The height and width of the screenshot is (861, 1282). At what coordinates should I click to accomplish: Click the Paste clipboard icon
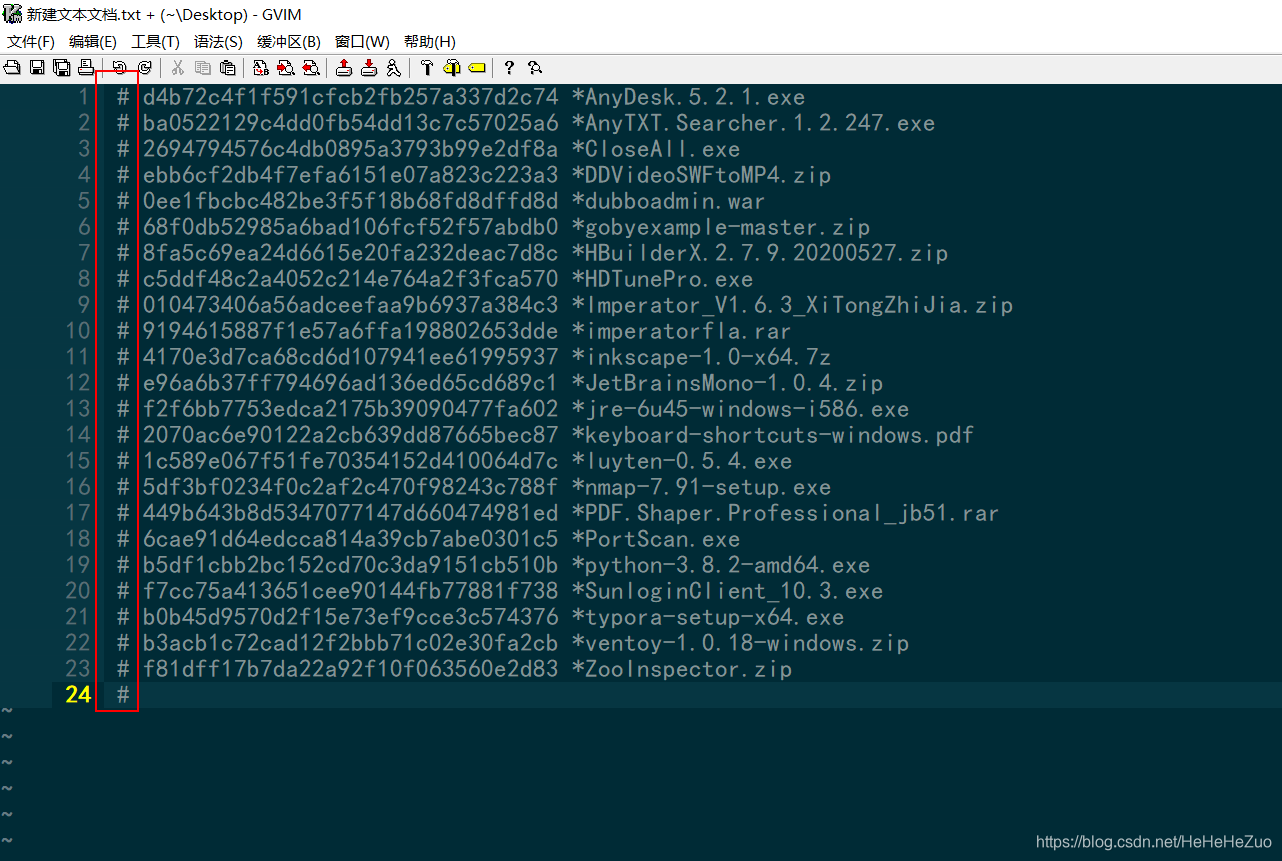(228, 68)
